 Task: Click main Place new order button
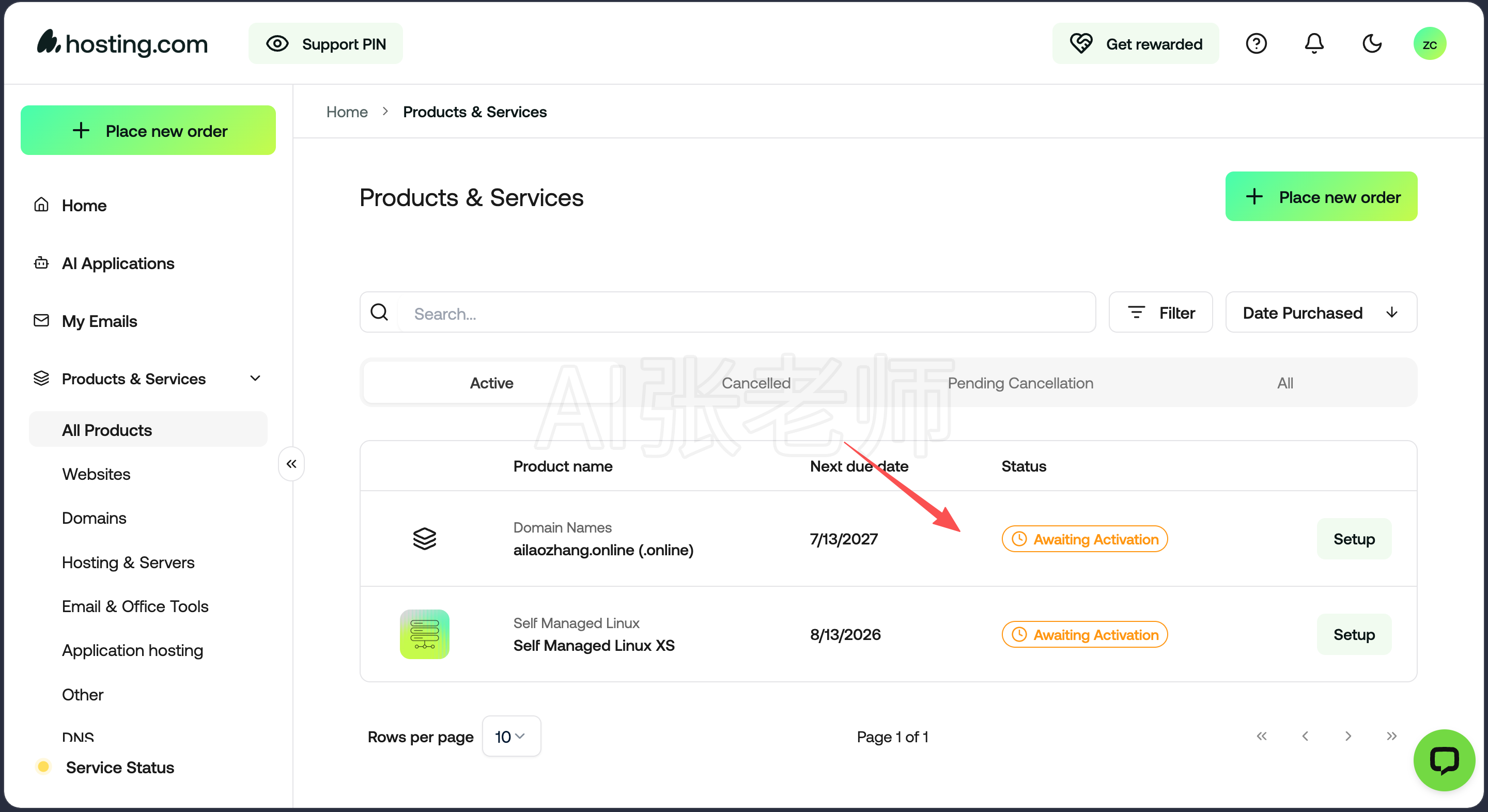tap(1321, 196)
